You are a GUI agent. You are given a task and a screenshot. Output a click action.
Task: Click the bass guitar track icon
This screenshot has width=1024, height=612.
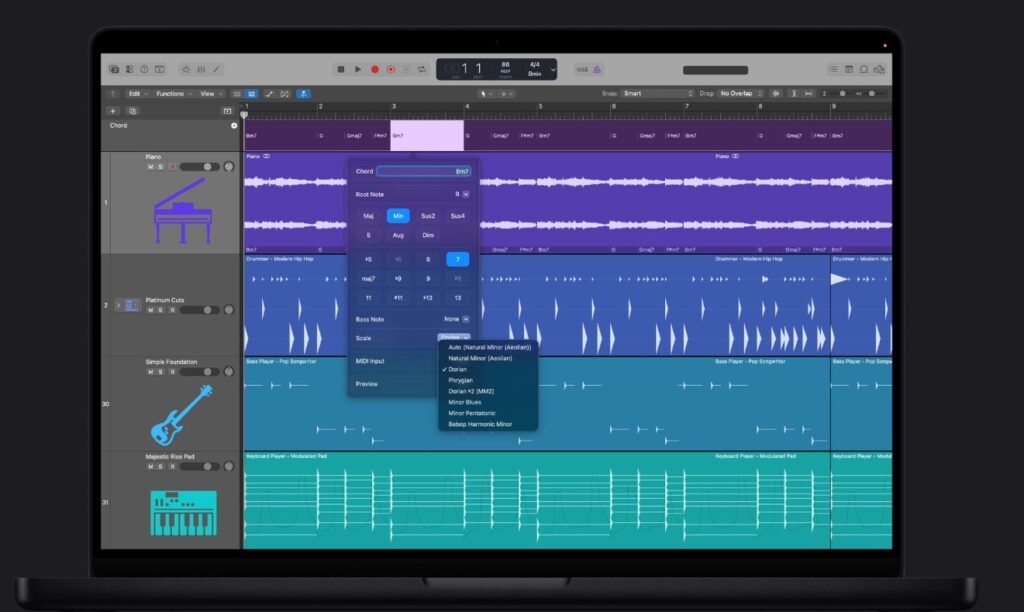[x=181, y=414]
